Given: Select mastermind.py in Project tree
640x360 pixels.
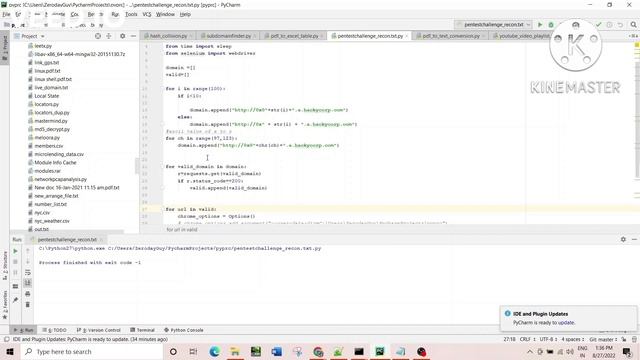Looking at the screenshot, I should pyautogui.click(x=51, y=121).
